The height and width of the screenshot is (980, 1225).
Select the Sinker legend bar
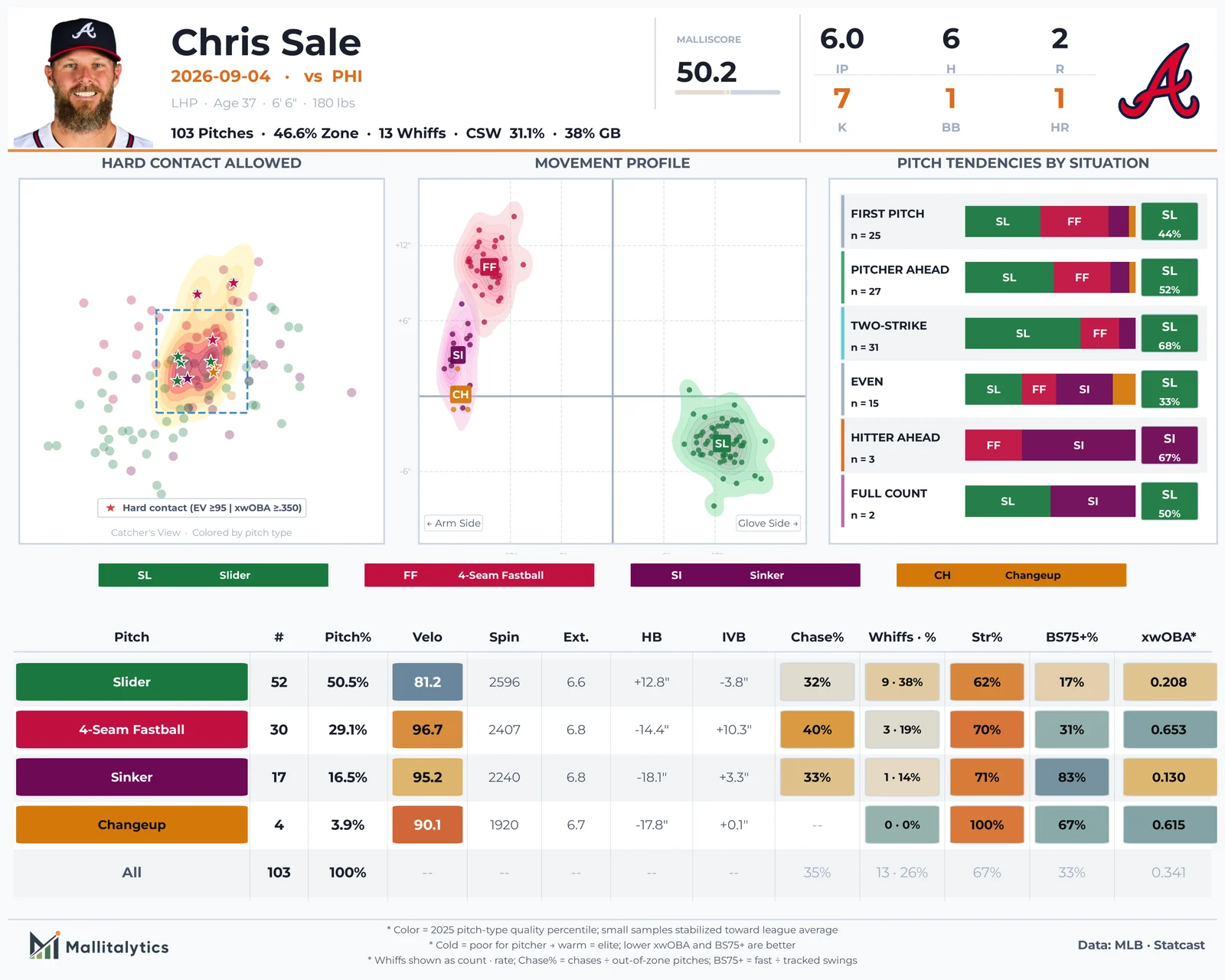click(x=745, y=575)
